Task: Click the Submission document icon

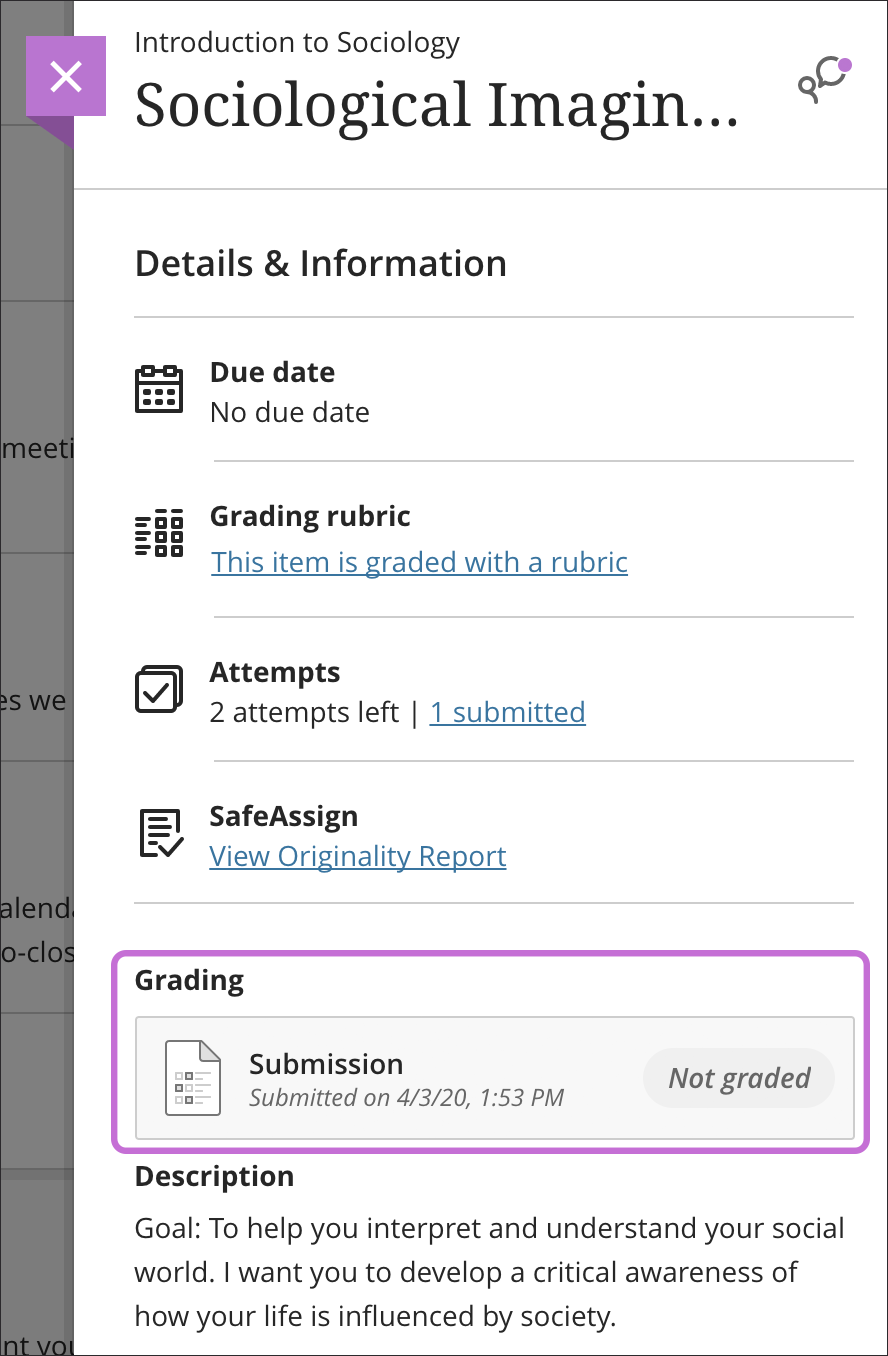Action: [x=192, y=1078]
